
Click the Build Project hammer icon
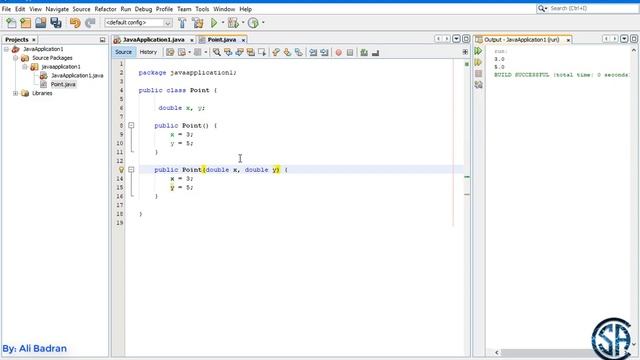tap(182, 23)
